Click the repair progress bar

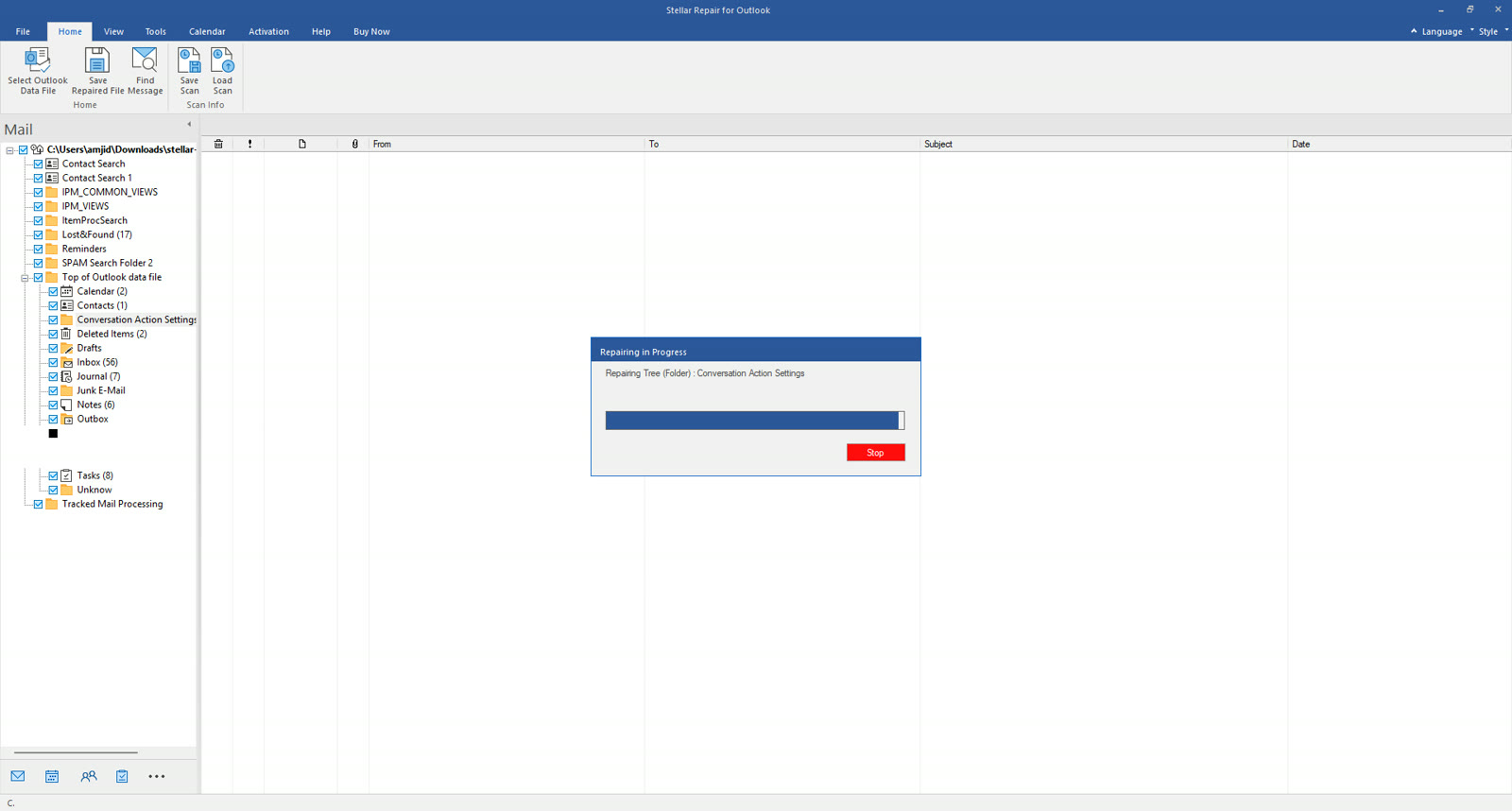[x=755, y=421]
